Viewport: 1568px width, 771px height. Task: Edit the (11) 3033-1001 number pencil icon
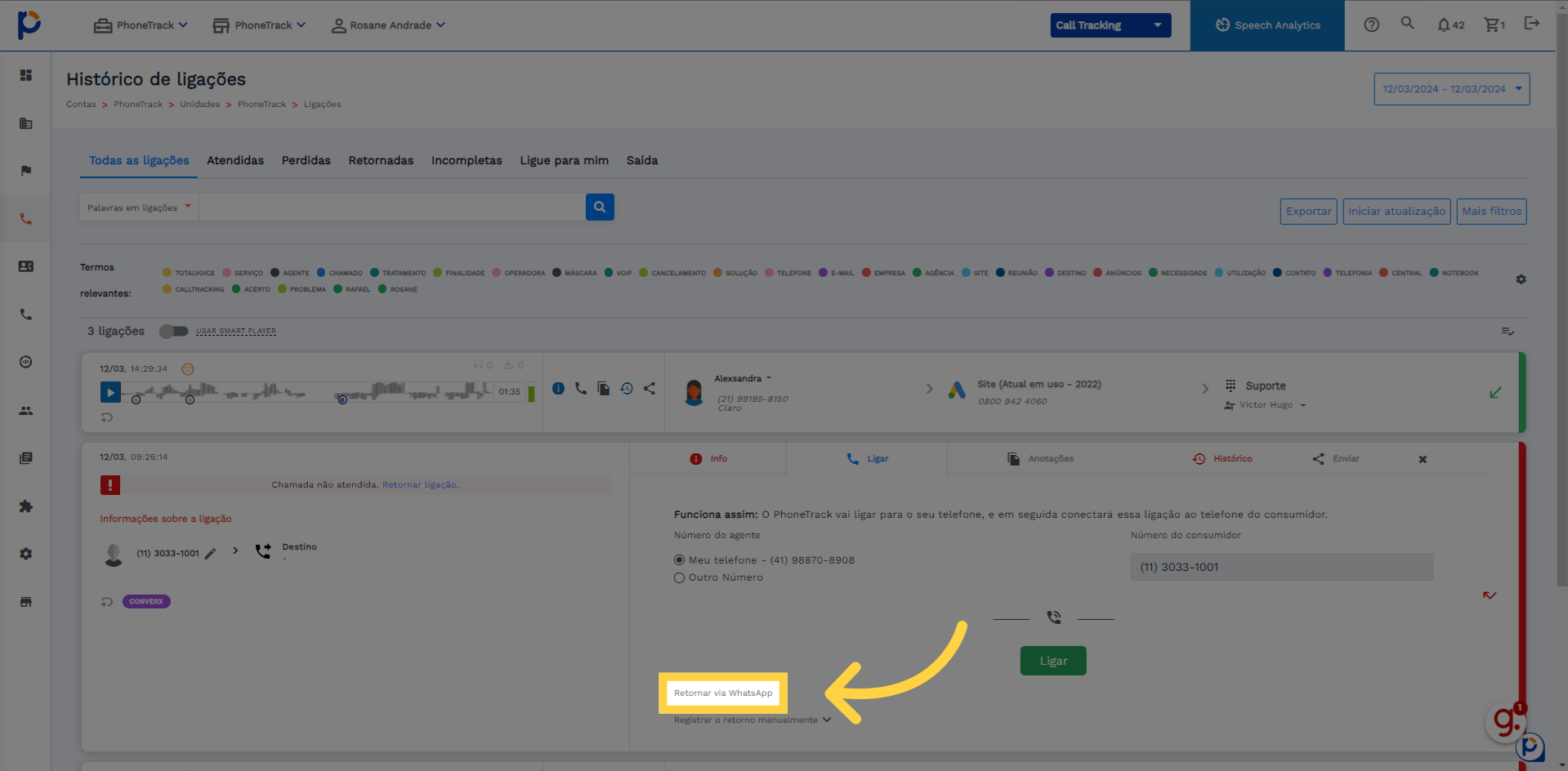pyautogui.click(x=211, y=554)
